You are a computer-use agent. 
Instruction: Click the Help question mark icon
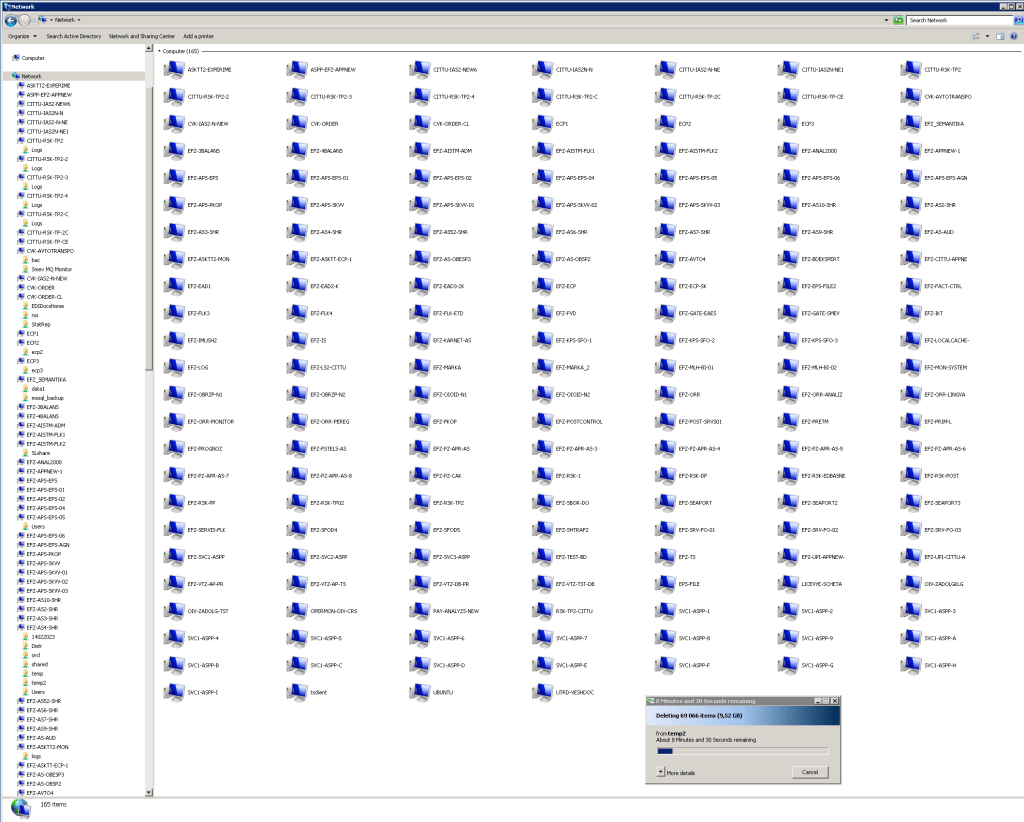(1014, 36)
